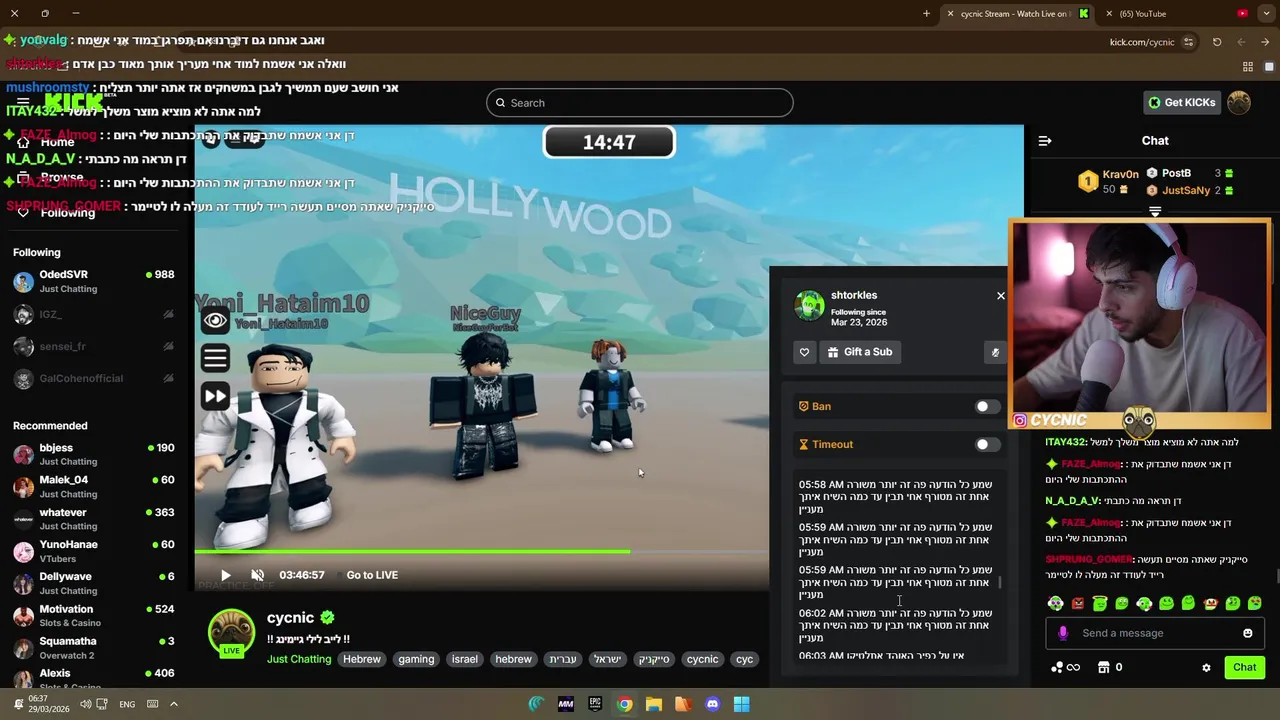Open the cycnic channel name link

pyautogui.click(x=290, y=618)
